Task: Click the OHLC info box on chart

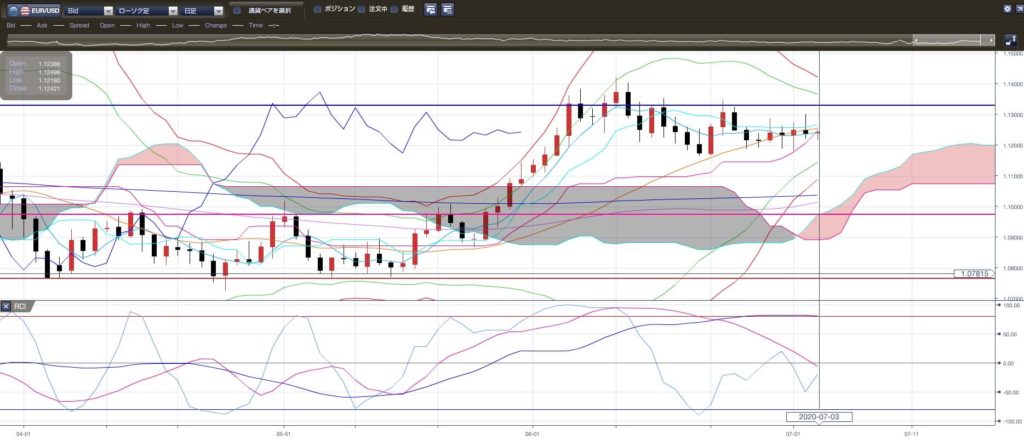Action: 36,75
